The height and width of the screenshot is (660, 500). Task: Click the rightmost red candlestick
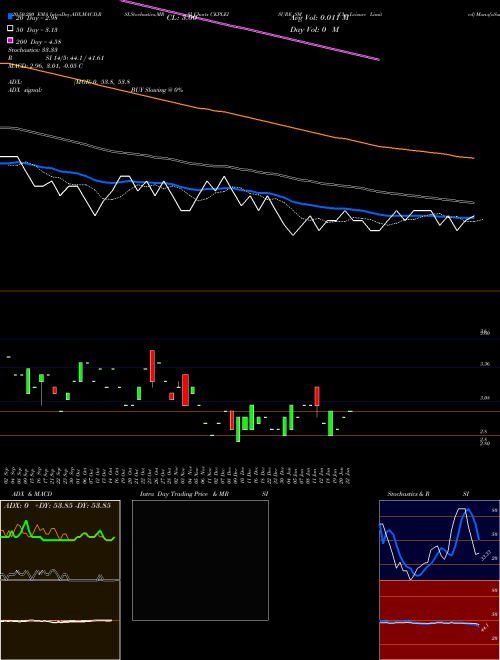coord(317,397)
